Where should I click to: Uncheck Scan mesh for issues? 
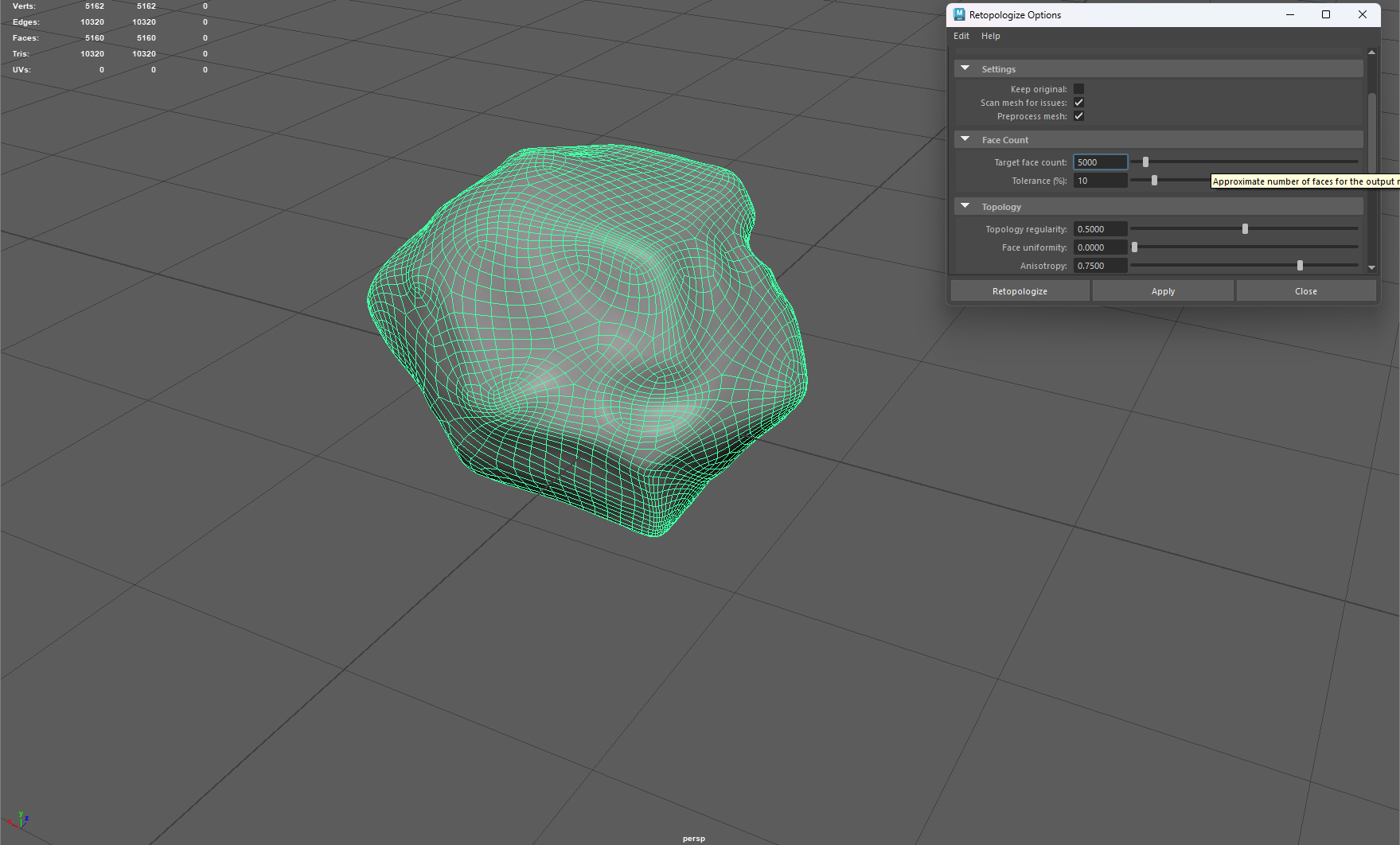tap(1078, 103)
